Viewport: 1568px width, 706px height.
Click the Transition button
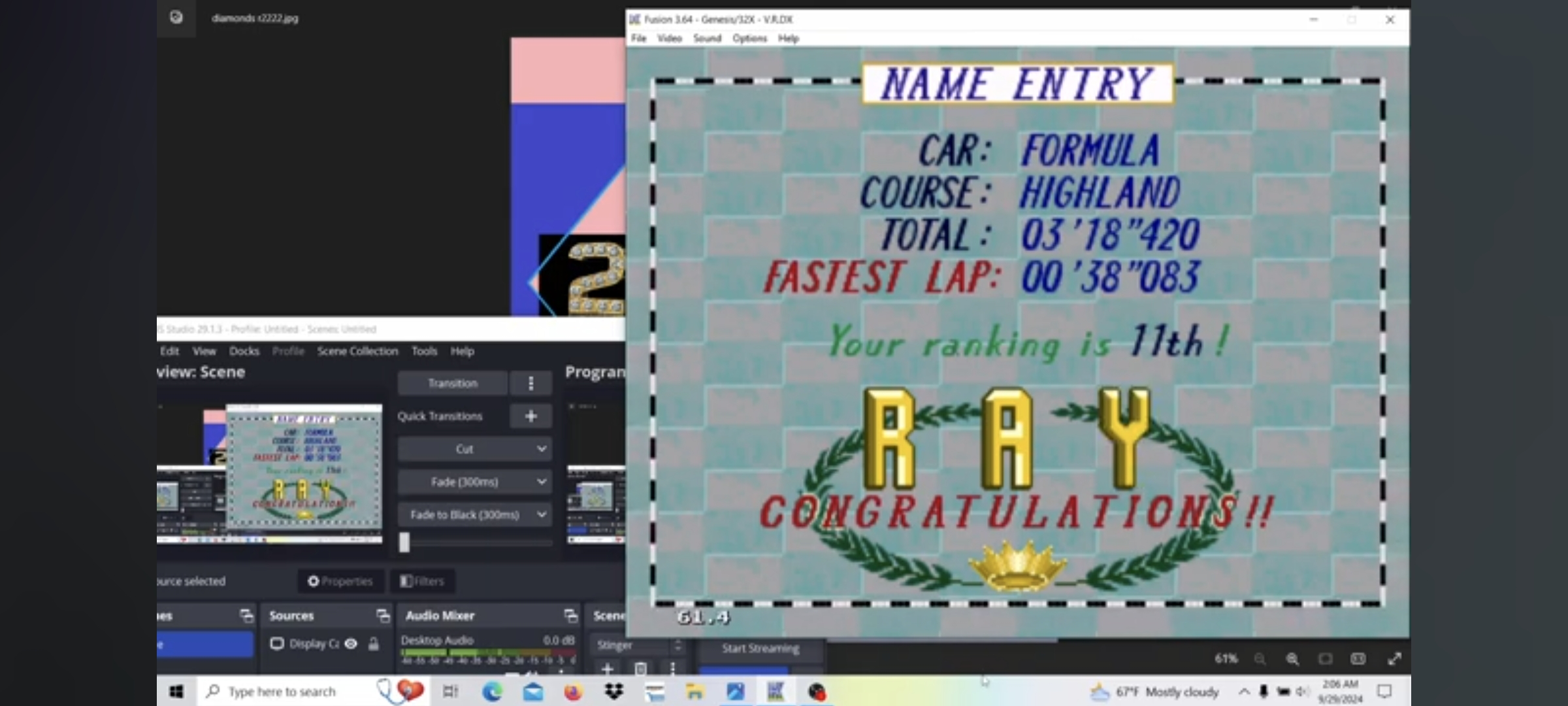452,383
